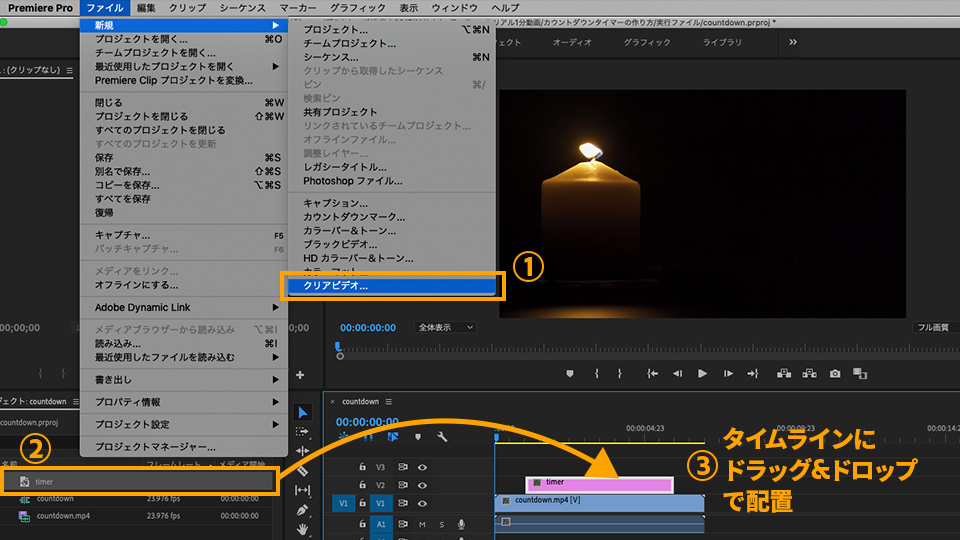Toggle A1 track lock
Image resolution: width=960 pixels, height=540 pixels.
point(362,524)
